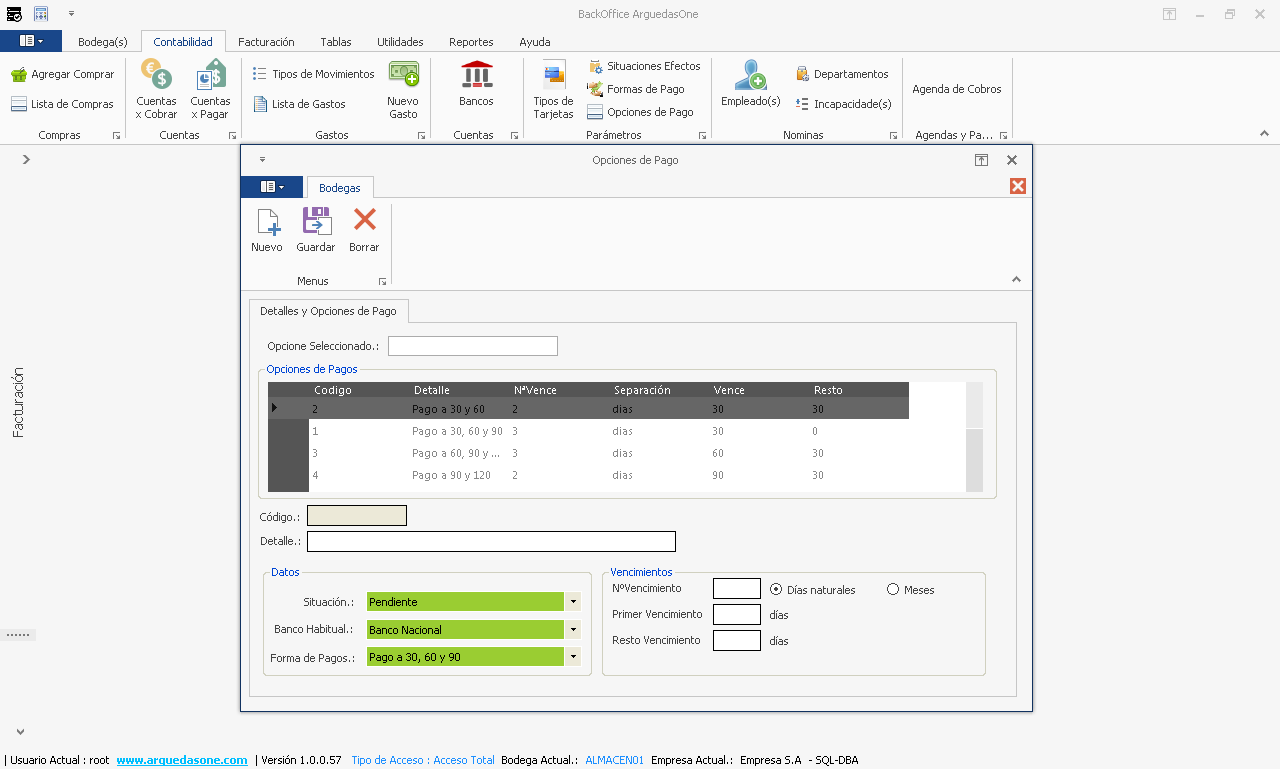The height and width of the screenshot is (769, 1280).
Task: Switch to the Utilidades tab
Action: pyautogui.click(x=400, y=42)
